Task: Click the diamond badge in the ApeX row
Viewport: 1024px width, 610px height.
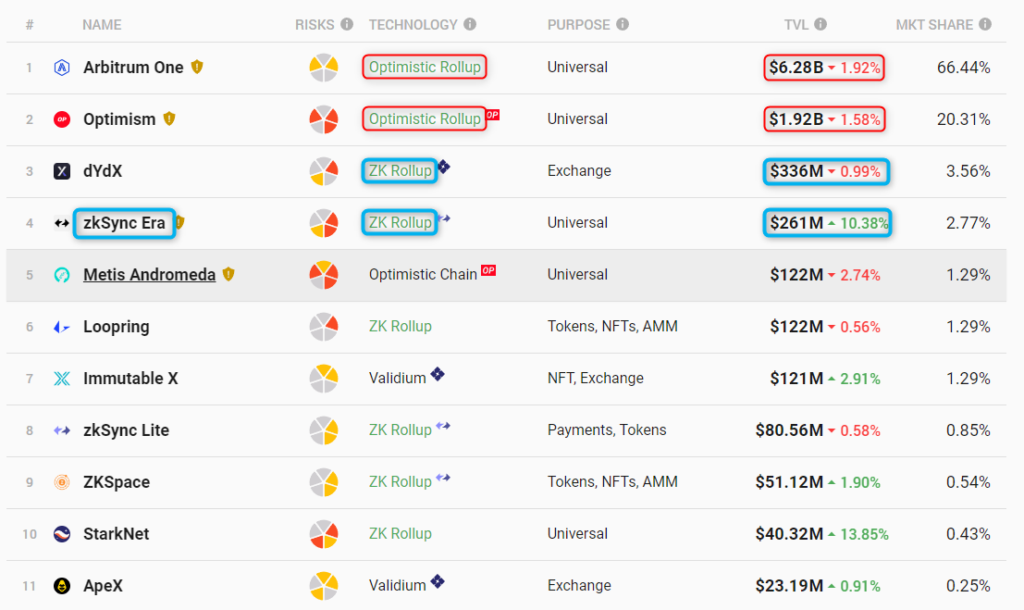Action: click(x=438, y=581)
